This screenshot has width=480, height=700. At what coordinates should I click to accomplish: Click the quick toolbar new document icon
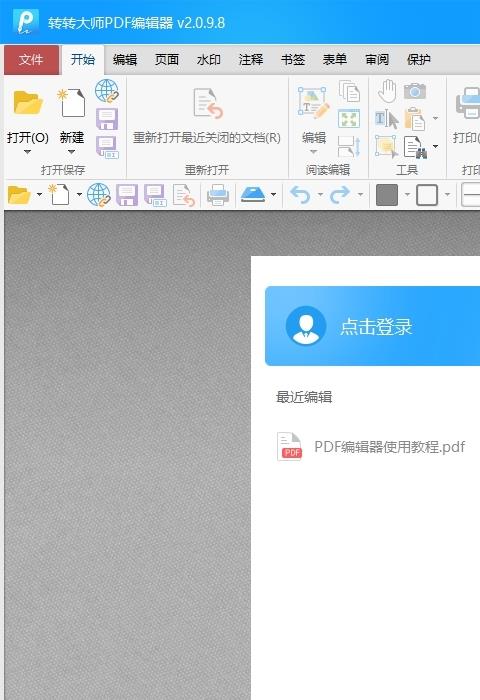(x=59, y=195)
